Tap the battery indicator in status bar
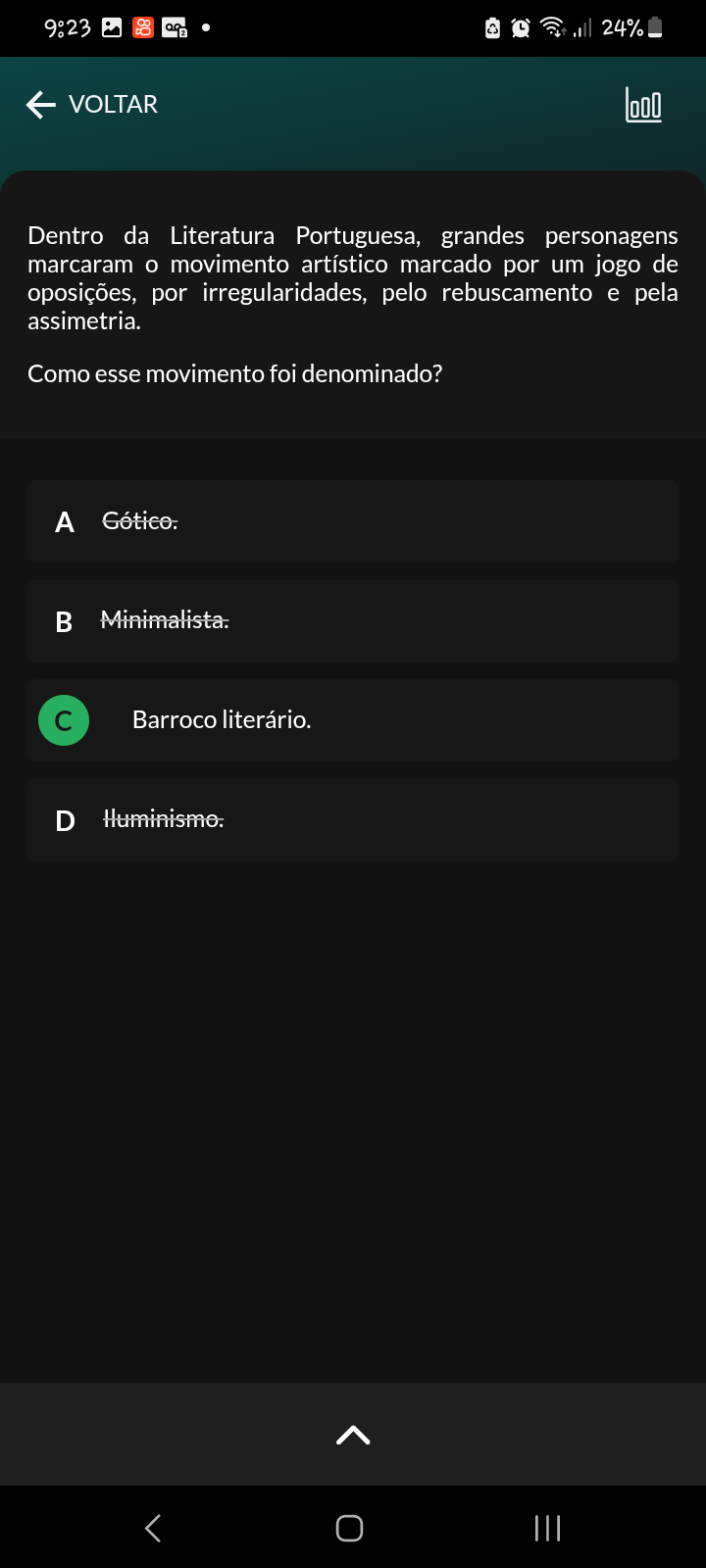This screenshot has width=706, height=1568. [x=655, y=28]
